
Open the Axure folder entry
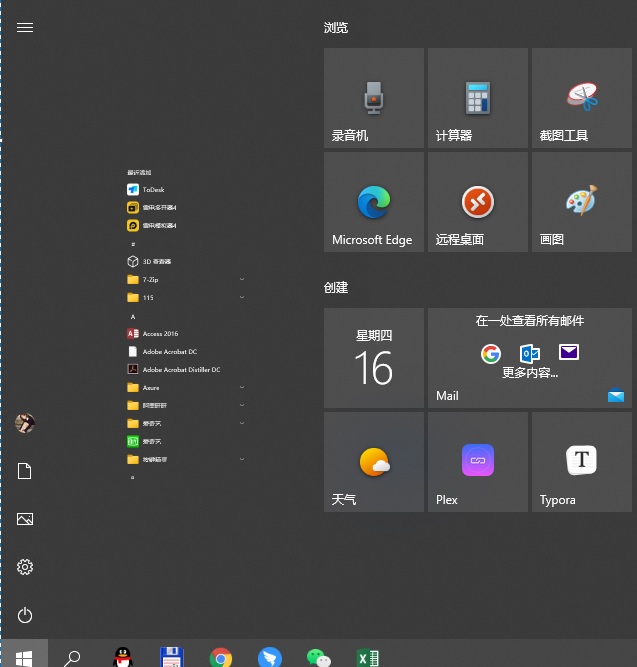pyautogui.click(x=186, y=388)
